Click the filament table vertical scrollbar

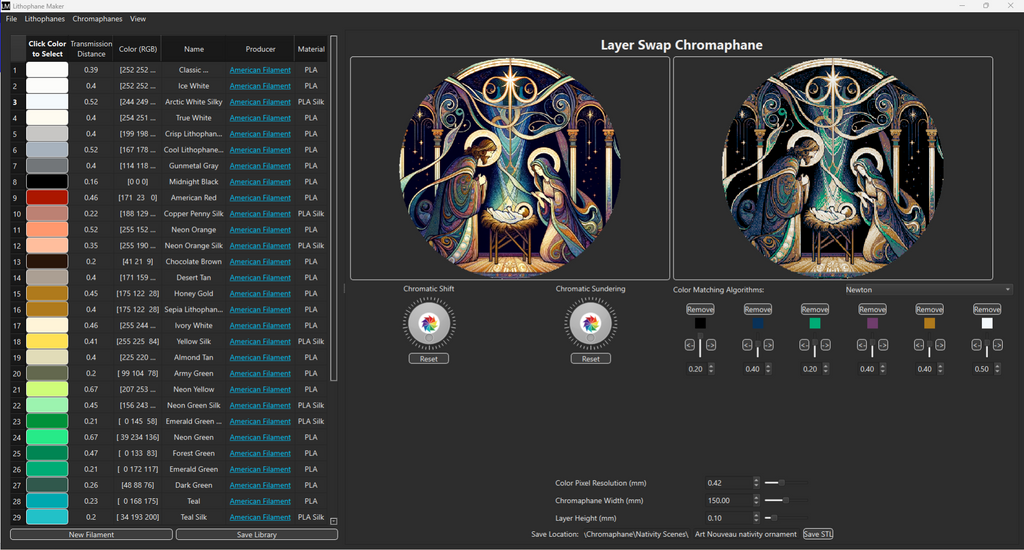pyautogui.click(x=334, y=209)
